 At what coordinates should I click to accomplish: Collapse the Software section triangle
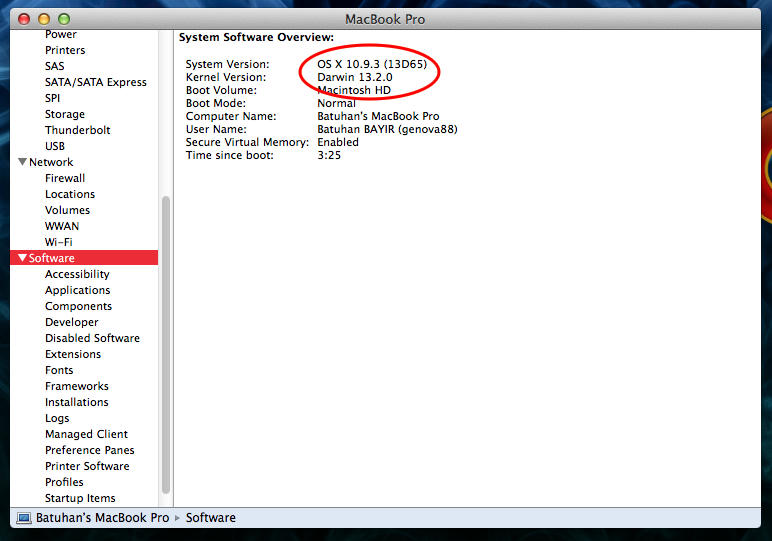[22, 258]
